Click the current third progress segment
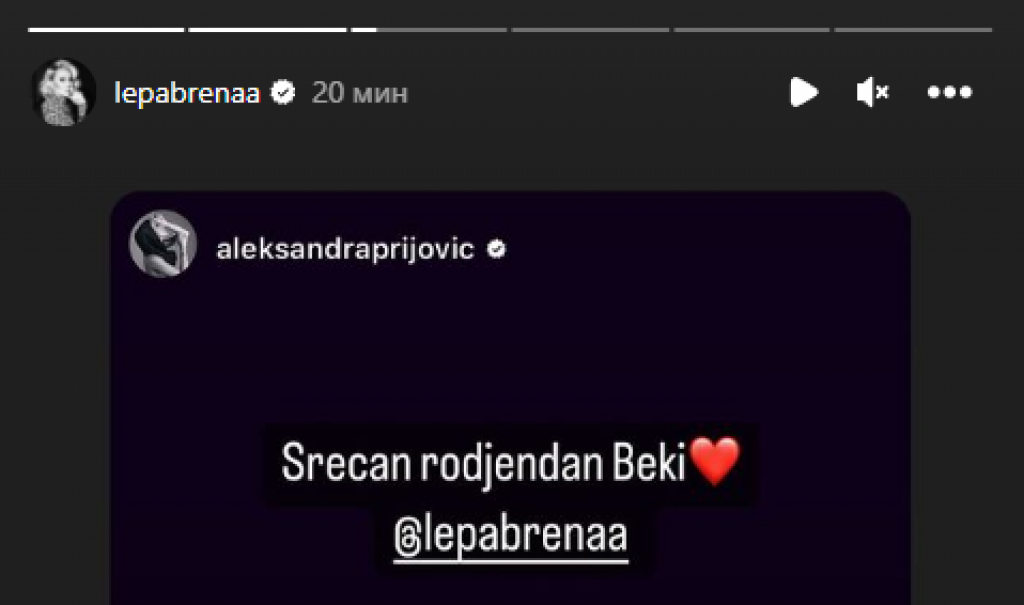The image size is (1024, 605). (429, 29)
